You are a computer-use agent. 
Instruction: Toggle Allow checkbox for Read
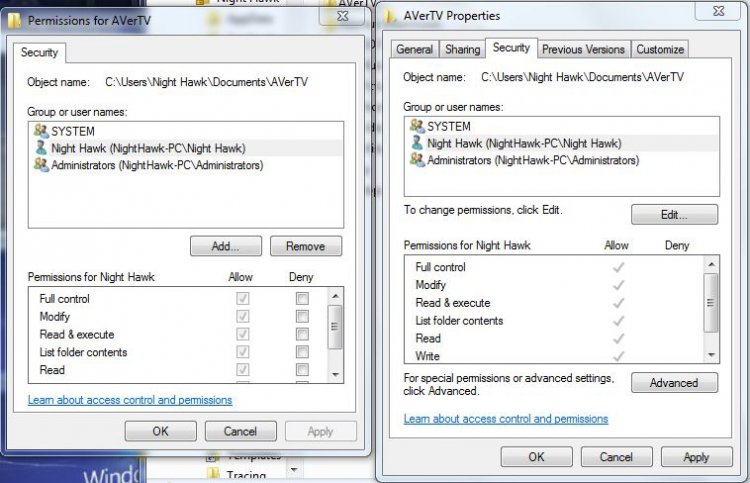[x=243, y=370]
